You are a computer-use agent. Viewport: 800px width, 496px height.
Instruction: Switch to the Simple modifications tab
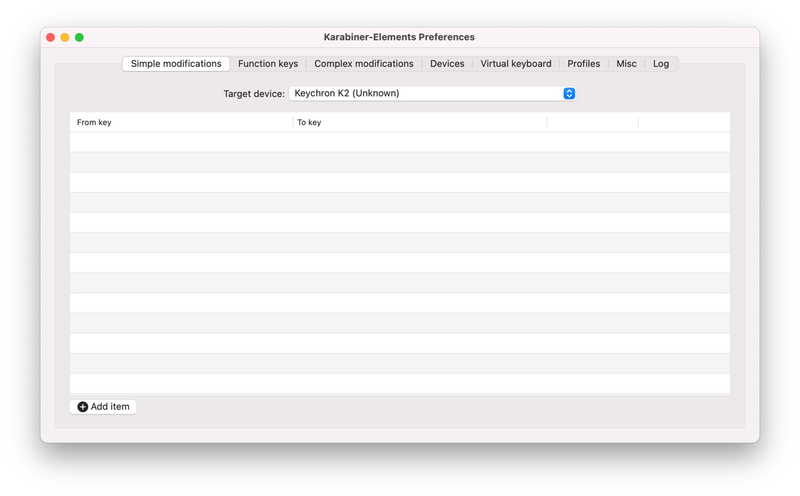click(176, 64)
